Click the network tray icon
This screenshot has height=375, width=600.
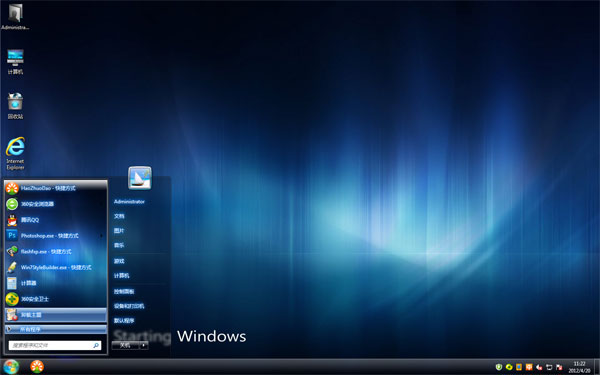[x=549, y=367]
